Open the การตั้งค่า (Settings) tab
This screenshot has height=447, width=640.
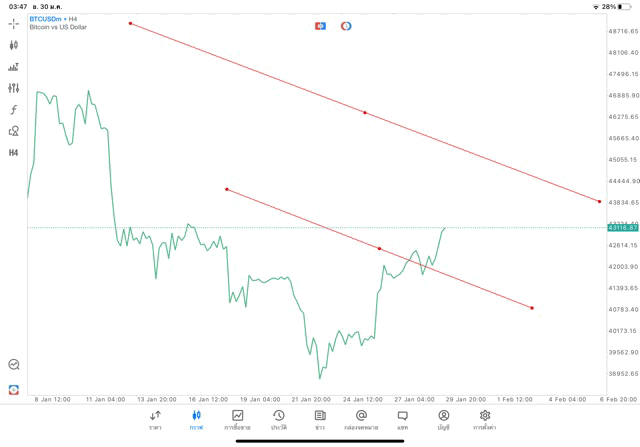(485, 419)
